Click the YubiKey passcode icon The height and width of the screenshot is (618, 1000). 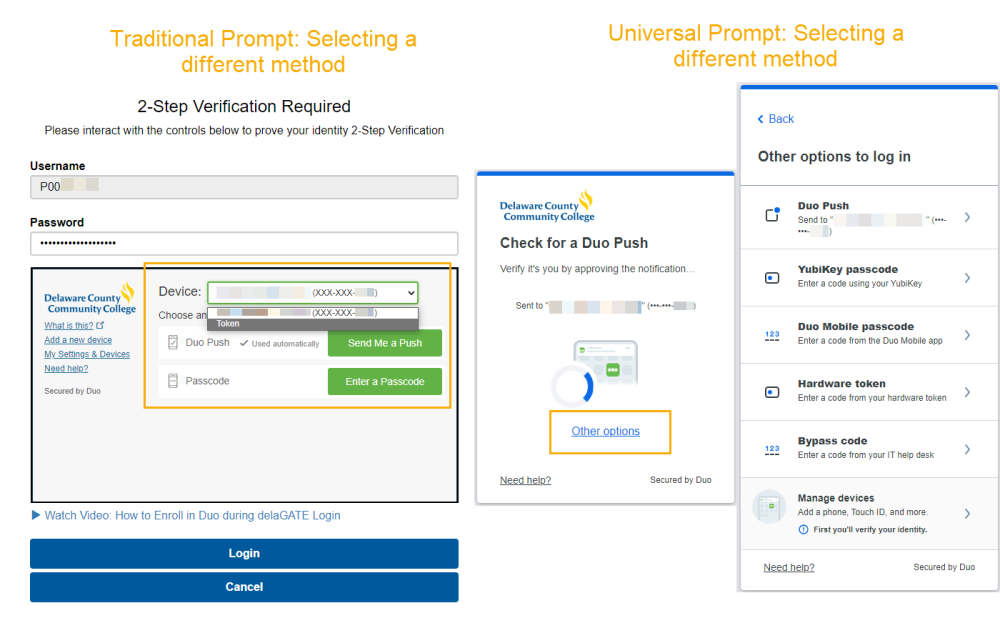[x=772, y=278]
